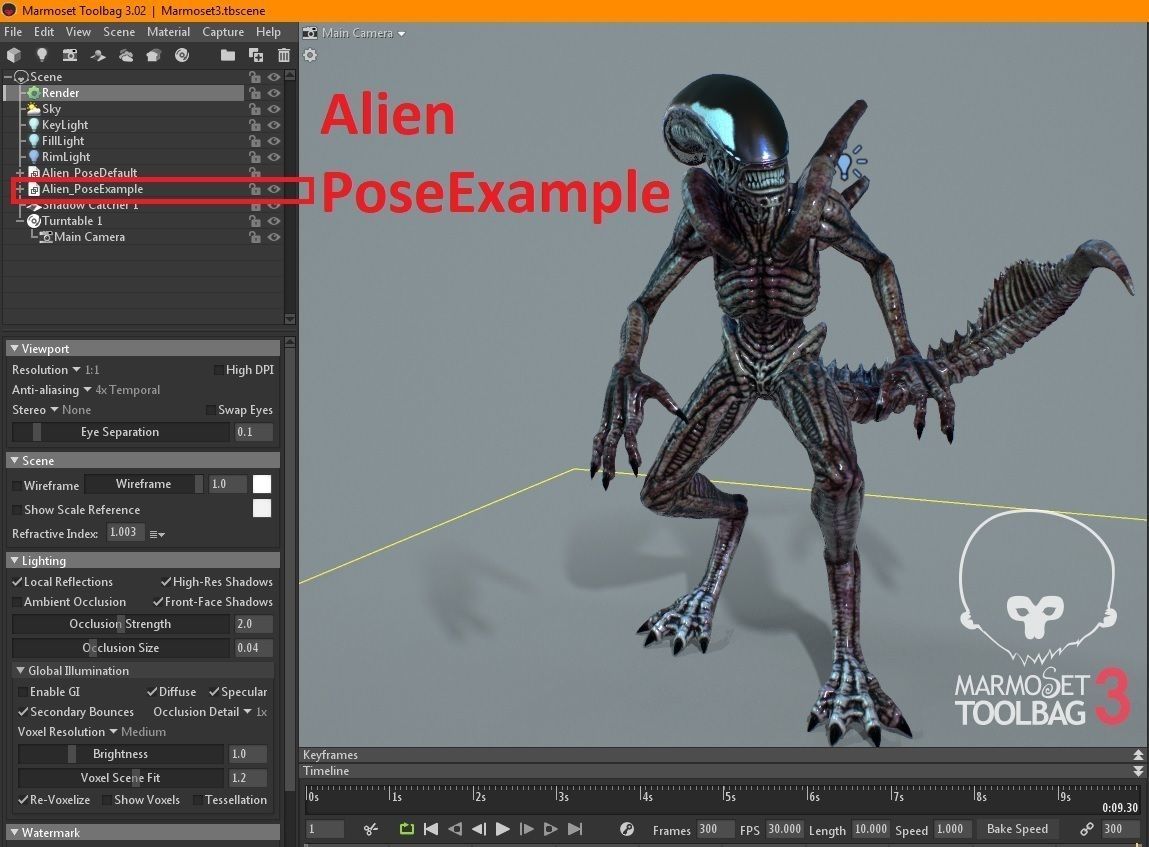Delete selected object with trash icon
The image size is (1149, 847).
click(284, 55)
